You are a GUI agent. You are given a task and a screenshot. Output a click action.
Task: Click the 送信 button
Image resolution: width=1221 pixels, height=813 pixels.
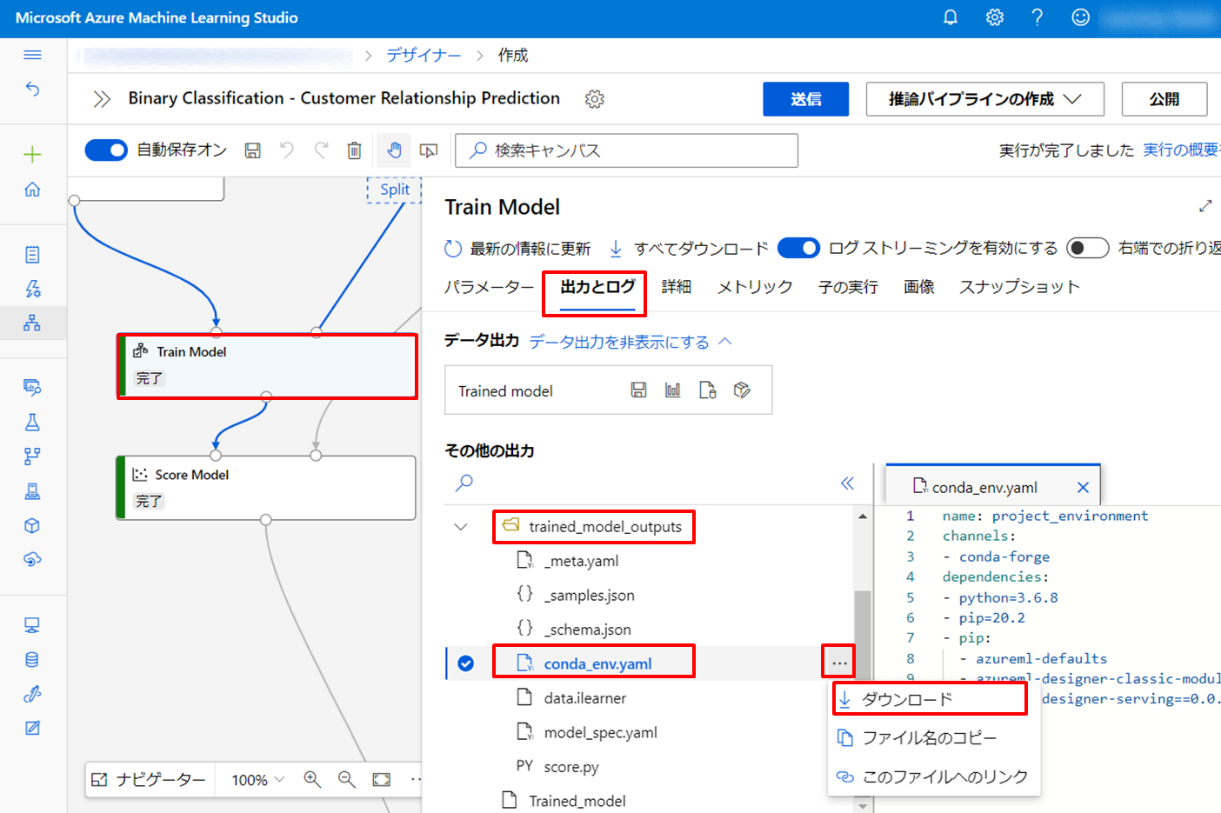pos(806,99)
